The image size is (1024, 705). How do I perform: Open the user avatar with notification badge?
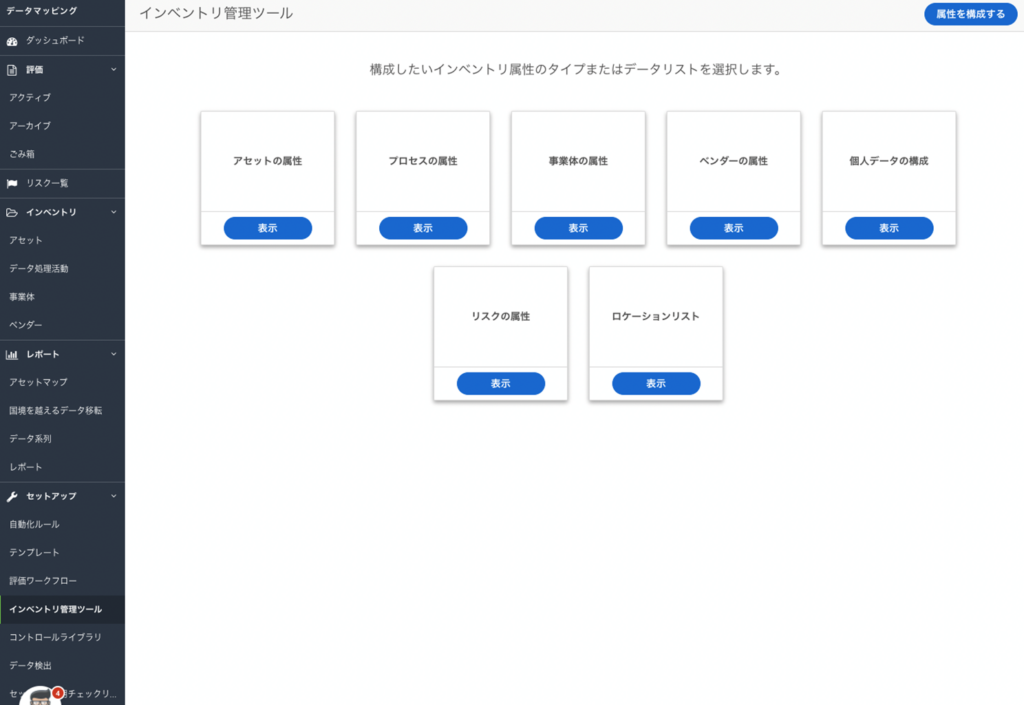tap(40, 696)
